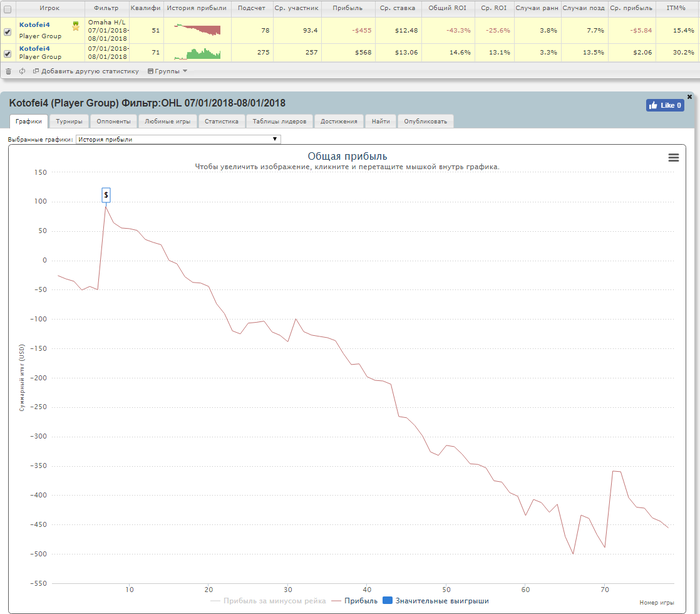Open the Группы dropdown
Viewport: 700px width, 614px height.
click(x=167, y=71)
